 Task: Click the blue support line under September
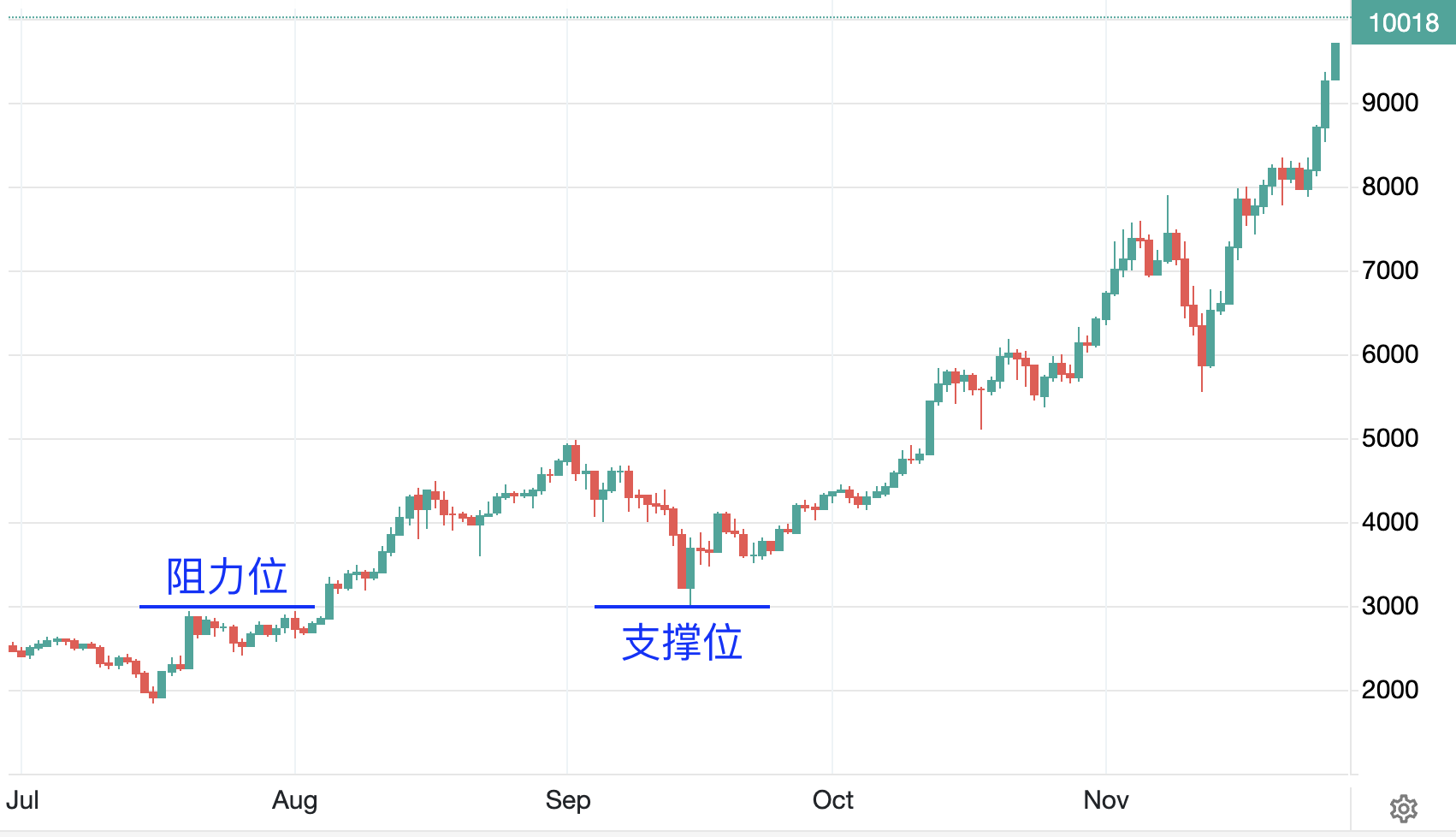[x=682, y=607]
